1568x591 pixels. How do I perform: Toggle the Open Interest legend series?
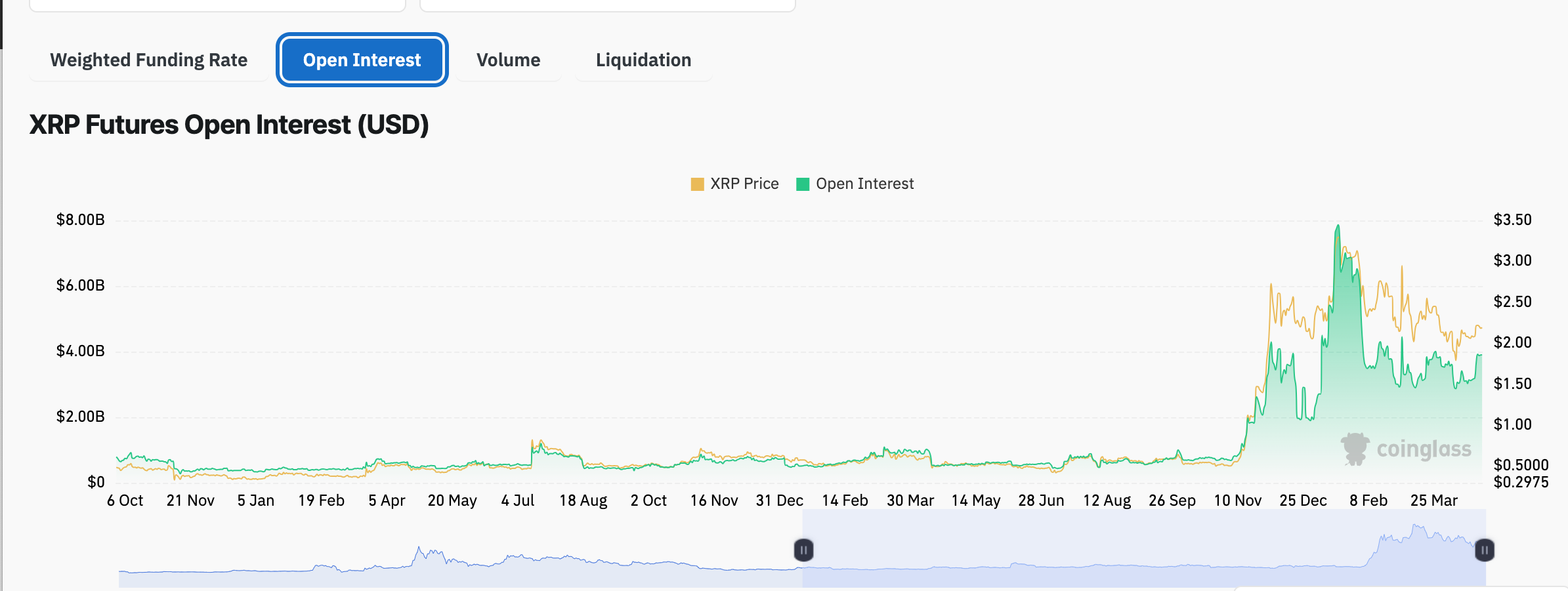coord(855,184)
